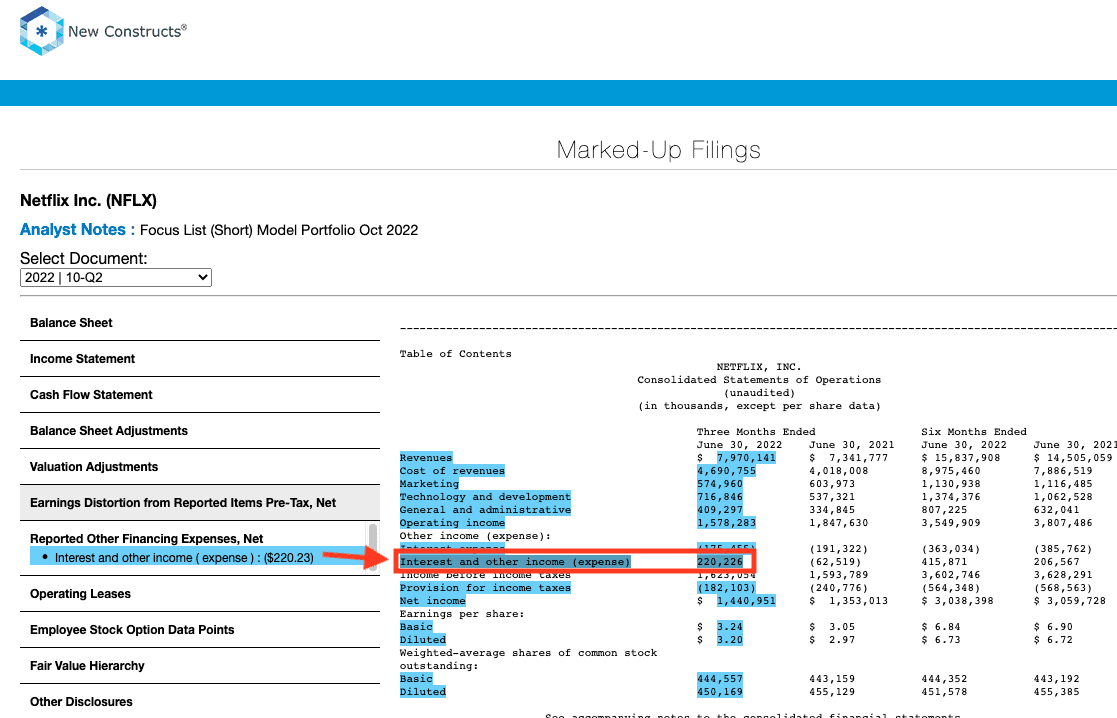Click Consolidated Statements of Operations title

pyautogui.click(x=759, y=380)
